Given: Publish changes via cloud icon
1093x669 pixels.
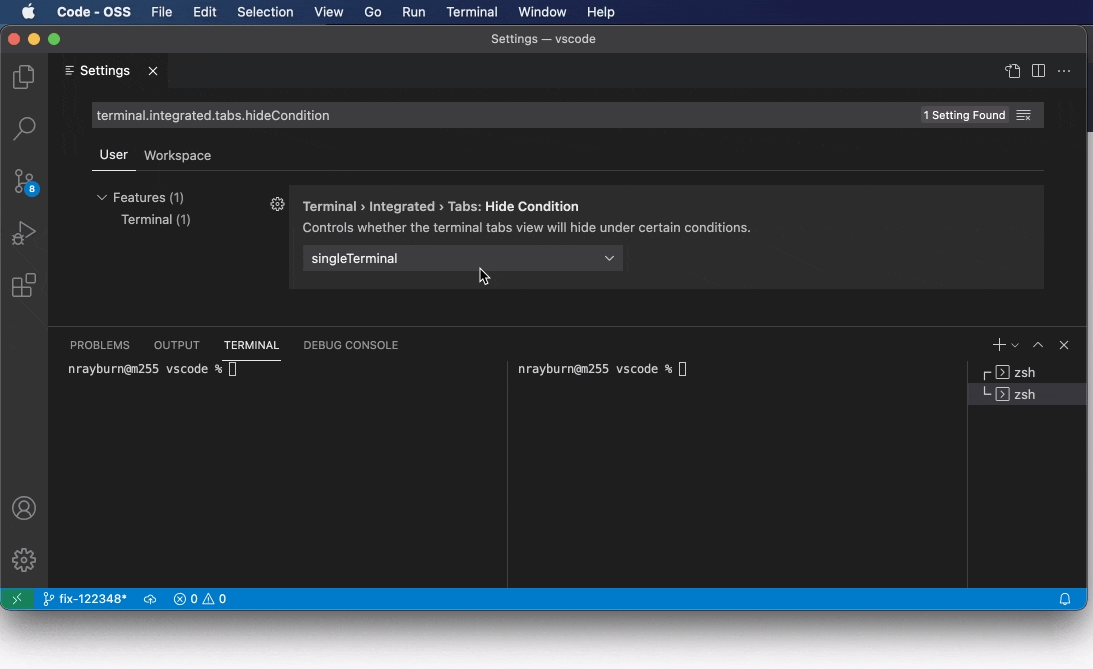Looking at the screenshot, I should tap(150, 599).
